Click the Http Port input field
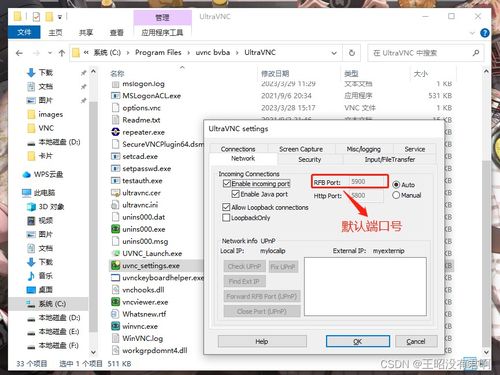The image size is (500, 375). [367, 196]
